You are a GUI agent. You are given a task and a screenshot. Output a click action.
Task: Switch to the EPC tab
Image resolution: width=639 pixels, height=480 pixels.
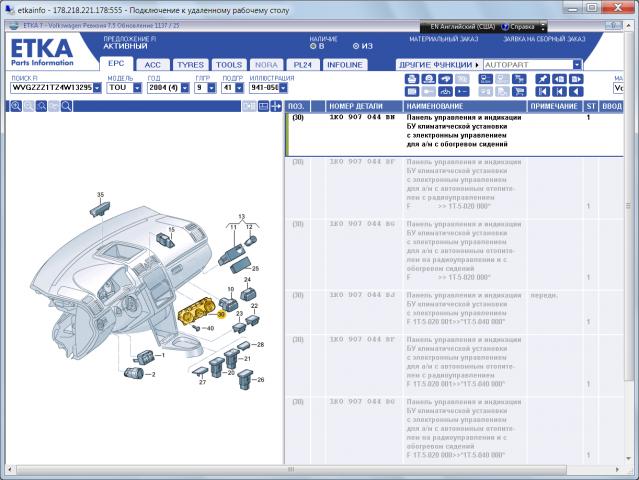[x=116, y=64]
